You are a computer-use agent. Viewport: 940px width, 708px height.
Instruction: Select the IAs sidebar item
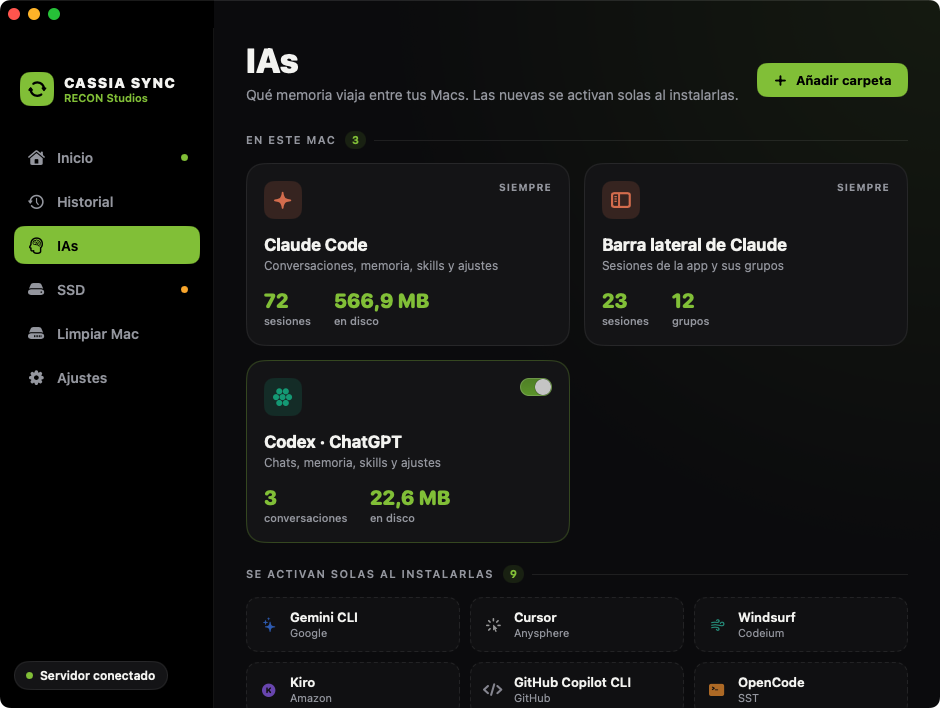[107, 245]
